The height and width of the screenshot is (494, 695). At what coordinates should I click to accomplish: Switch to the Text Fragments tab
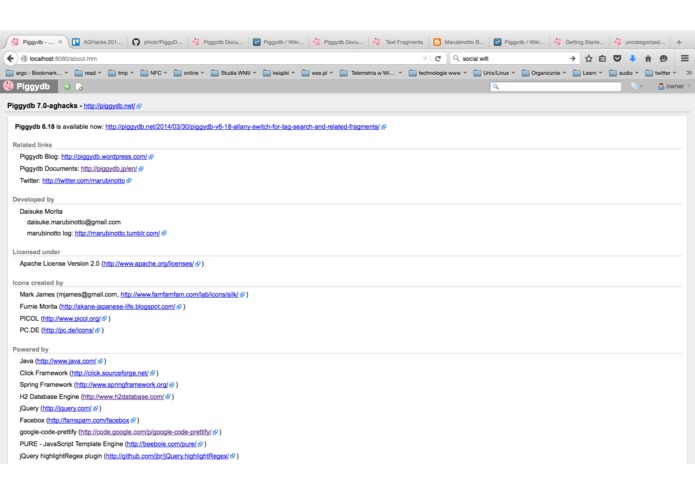click(x=399, y=42)
